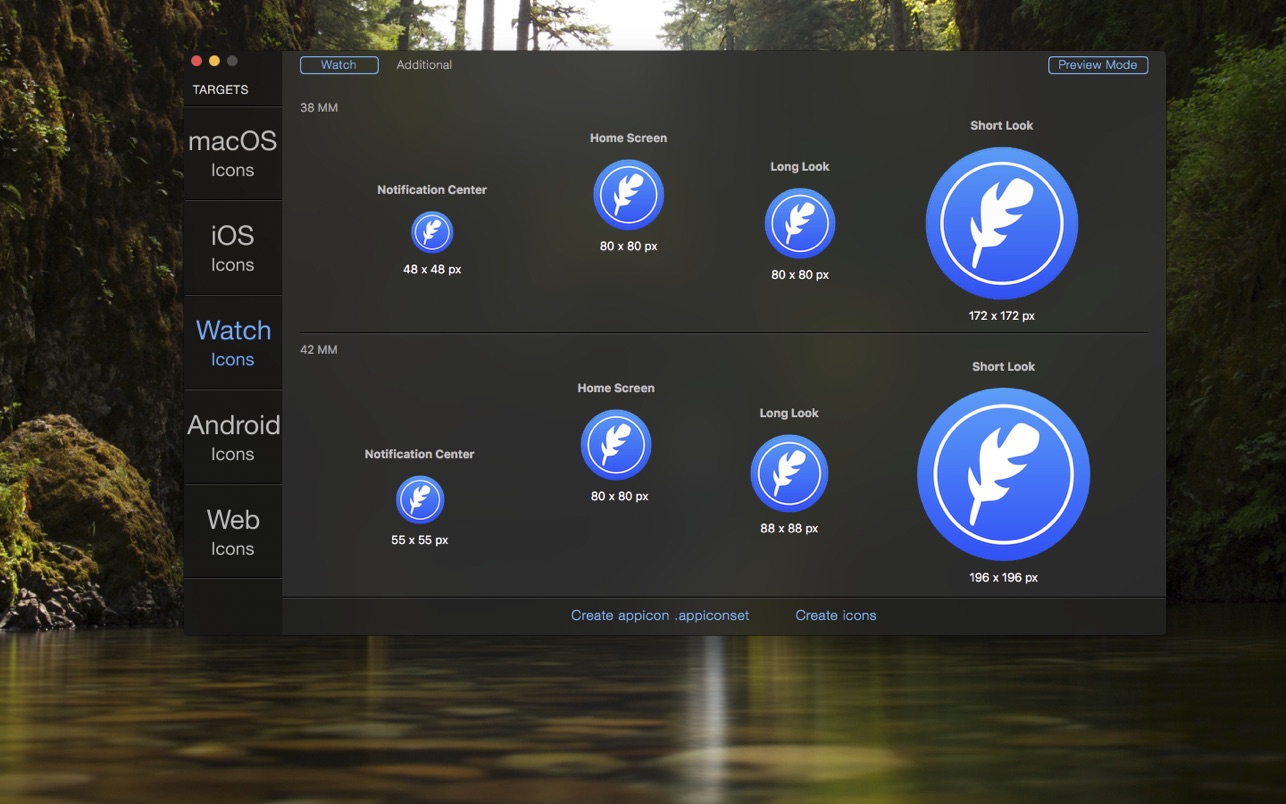Click the 38 MM Short Look feather icon

click(1001, 223)
